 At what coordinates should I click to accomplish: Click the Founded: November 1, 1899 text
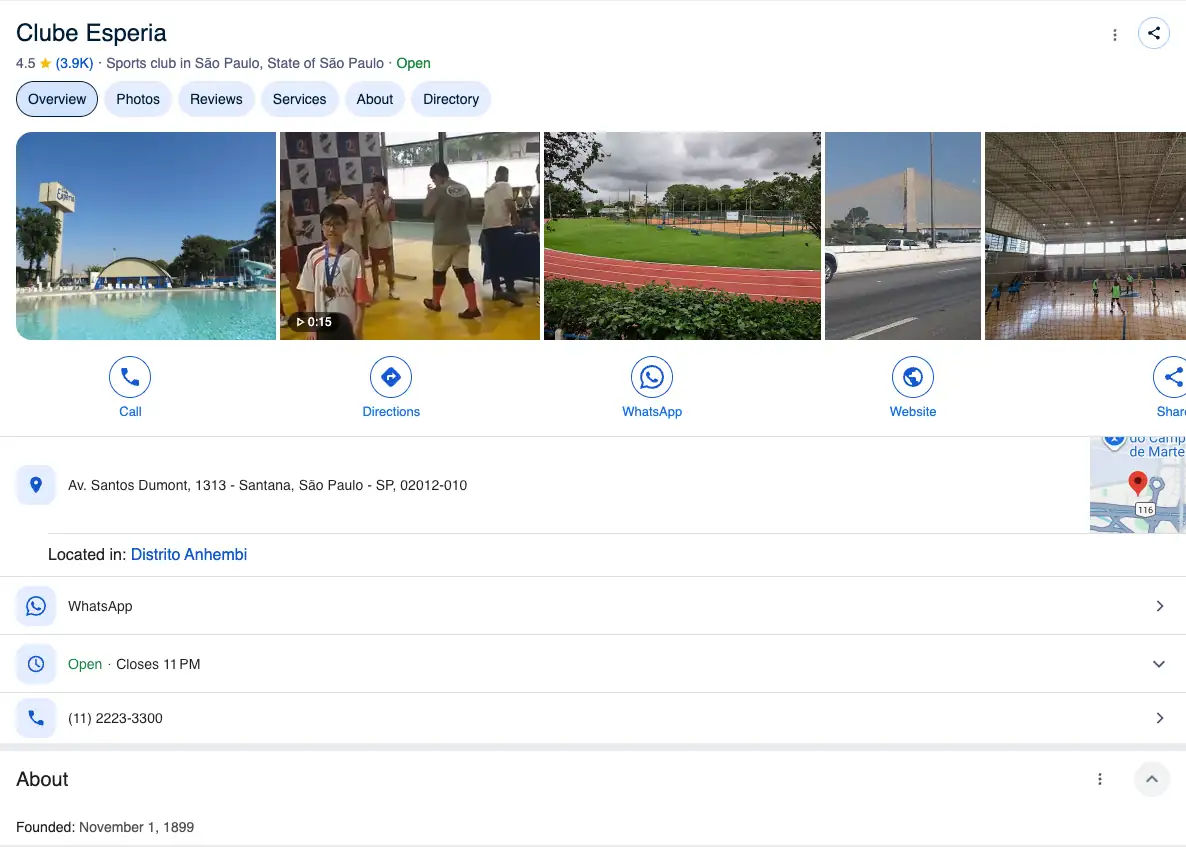[105, 827]
